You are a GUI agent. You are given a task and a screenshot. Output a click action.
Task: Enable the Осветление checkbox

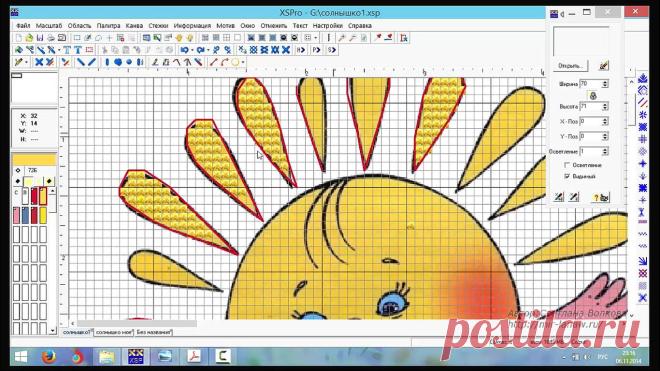point(567,165)
